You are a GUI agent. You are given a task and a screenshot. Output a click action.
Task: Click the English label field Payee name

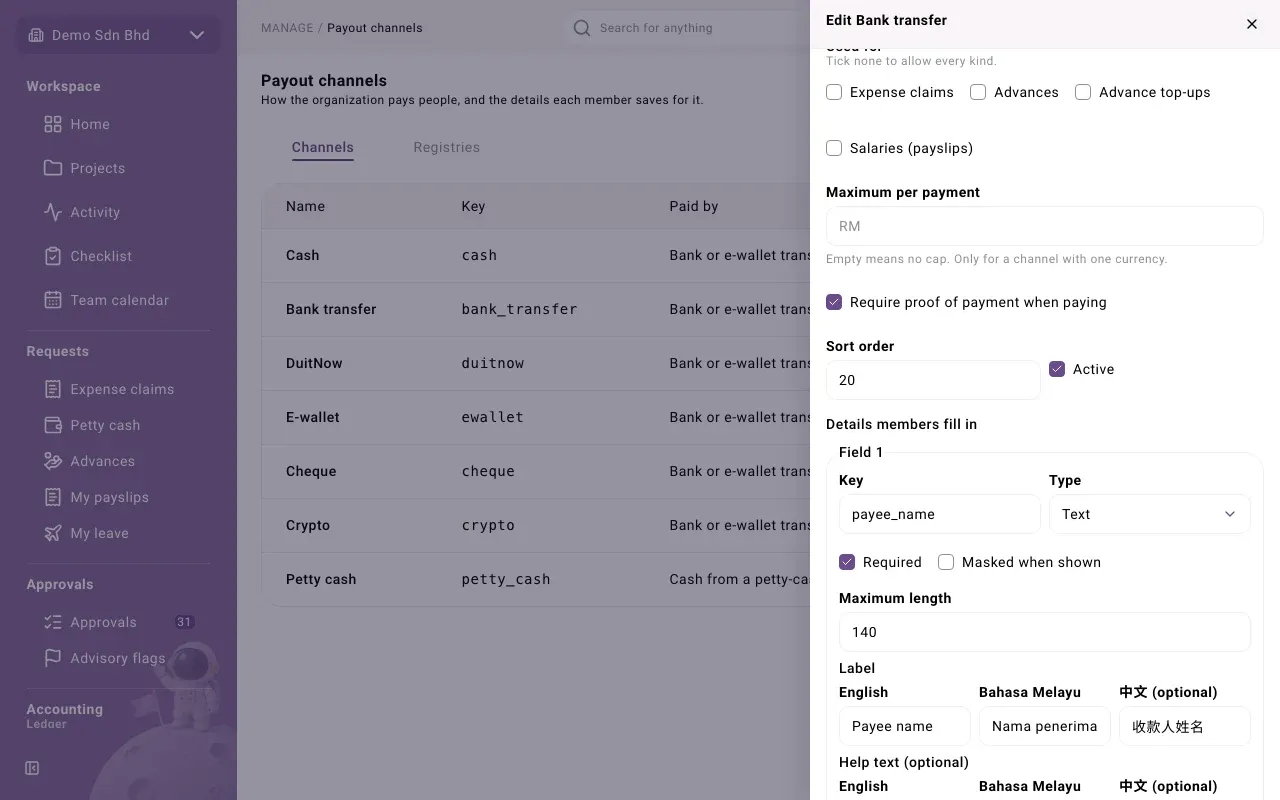[905, 726]
